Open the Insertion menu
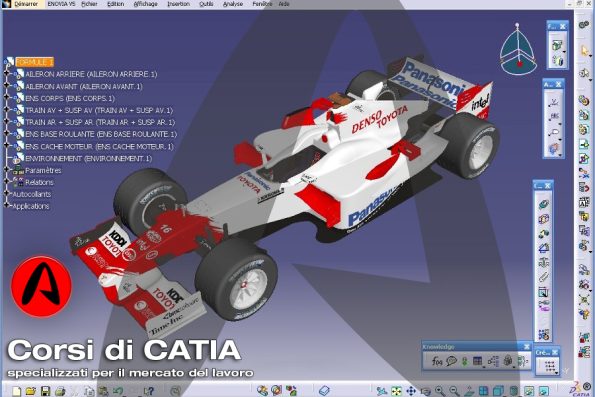This screenshot has width=595, height=397. point(178,4)
